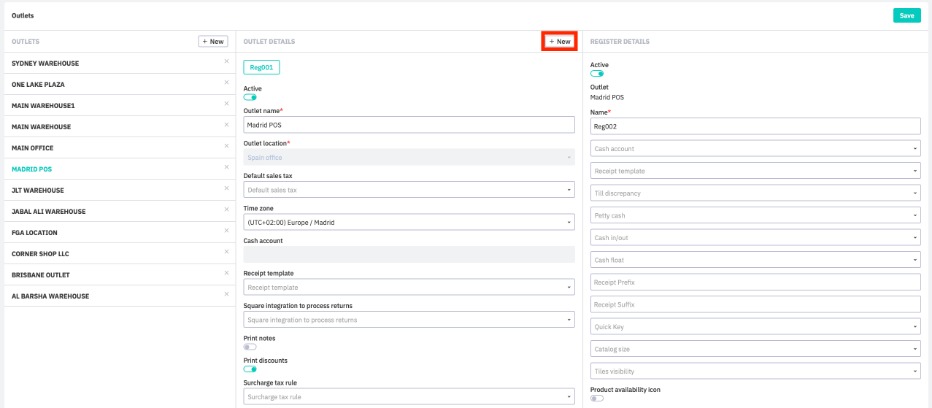Toggle the Product availability icon switch

click(x=597, y=398)
